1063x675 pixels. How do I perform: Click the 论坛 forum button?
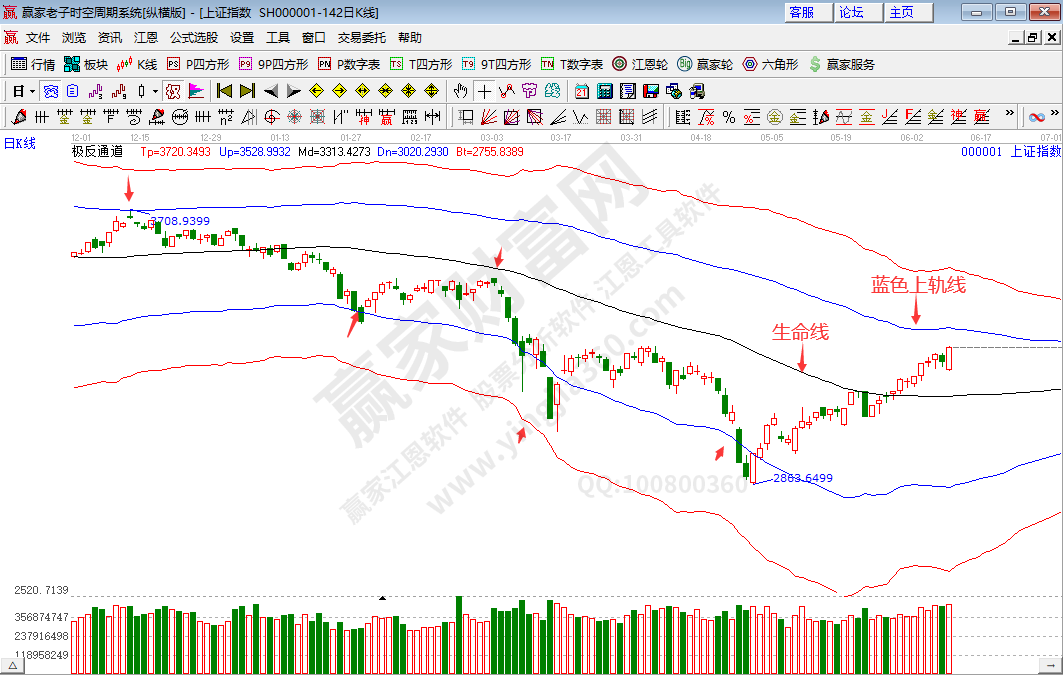pyautogui.click(x=852, y=12)
